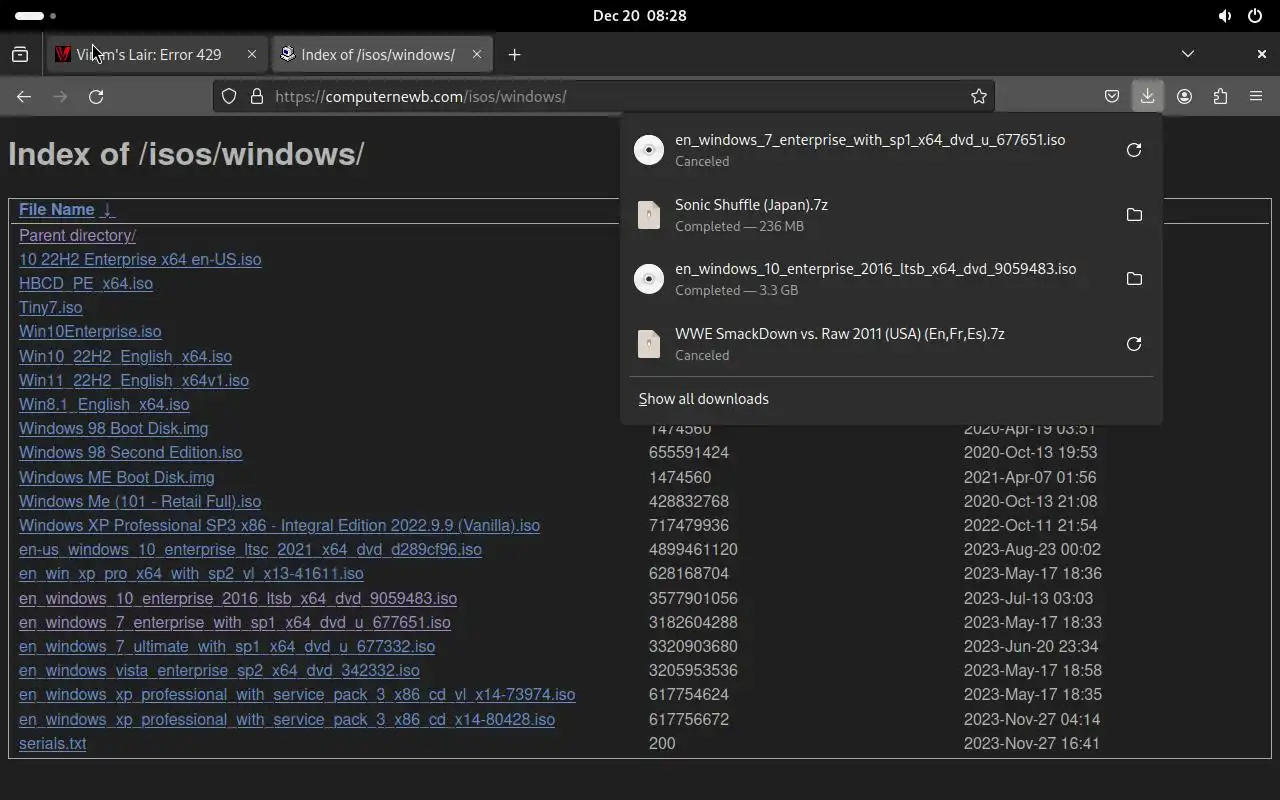
Task: Close the Error 429 tab
Action: 252,55
